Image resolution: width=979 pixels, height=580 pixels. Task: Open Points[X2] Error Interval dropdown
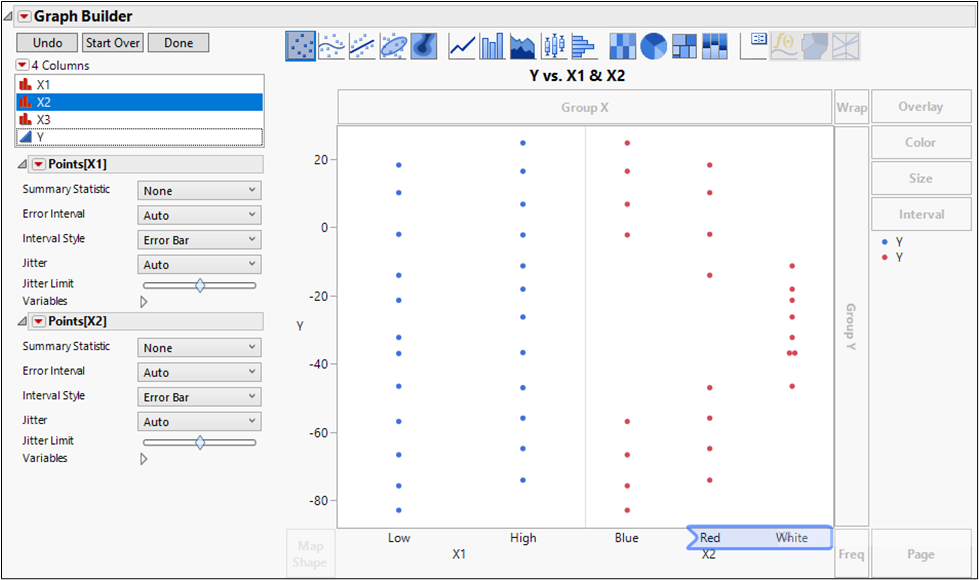click(x=199, y=373)
